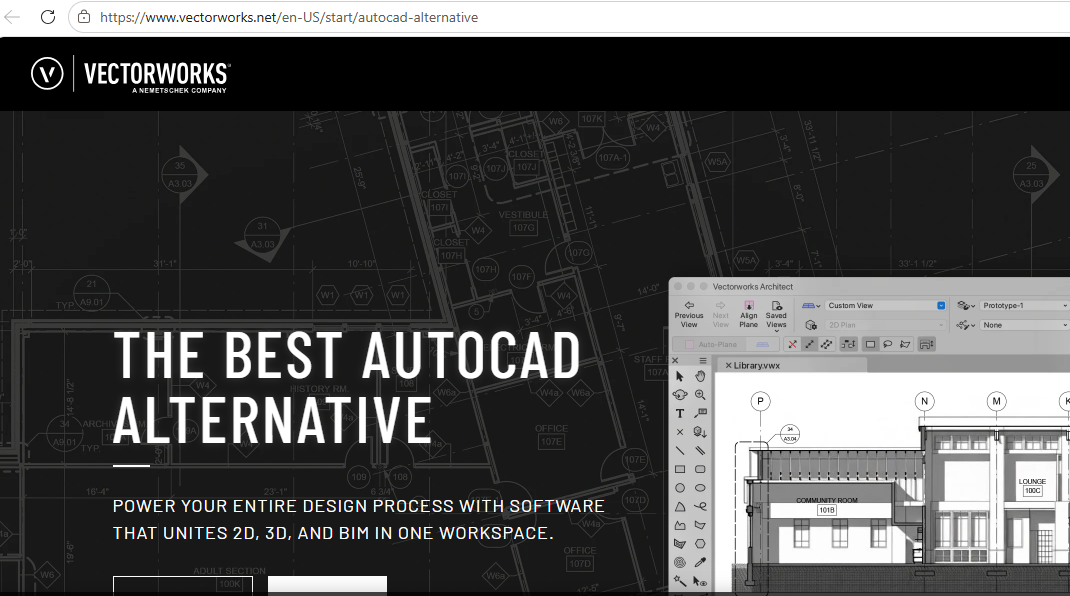The width and height of the screenshot is (1070, 596).
Task: Select the Pan hand tool
Action: click(x=700, y=376)
